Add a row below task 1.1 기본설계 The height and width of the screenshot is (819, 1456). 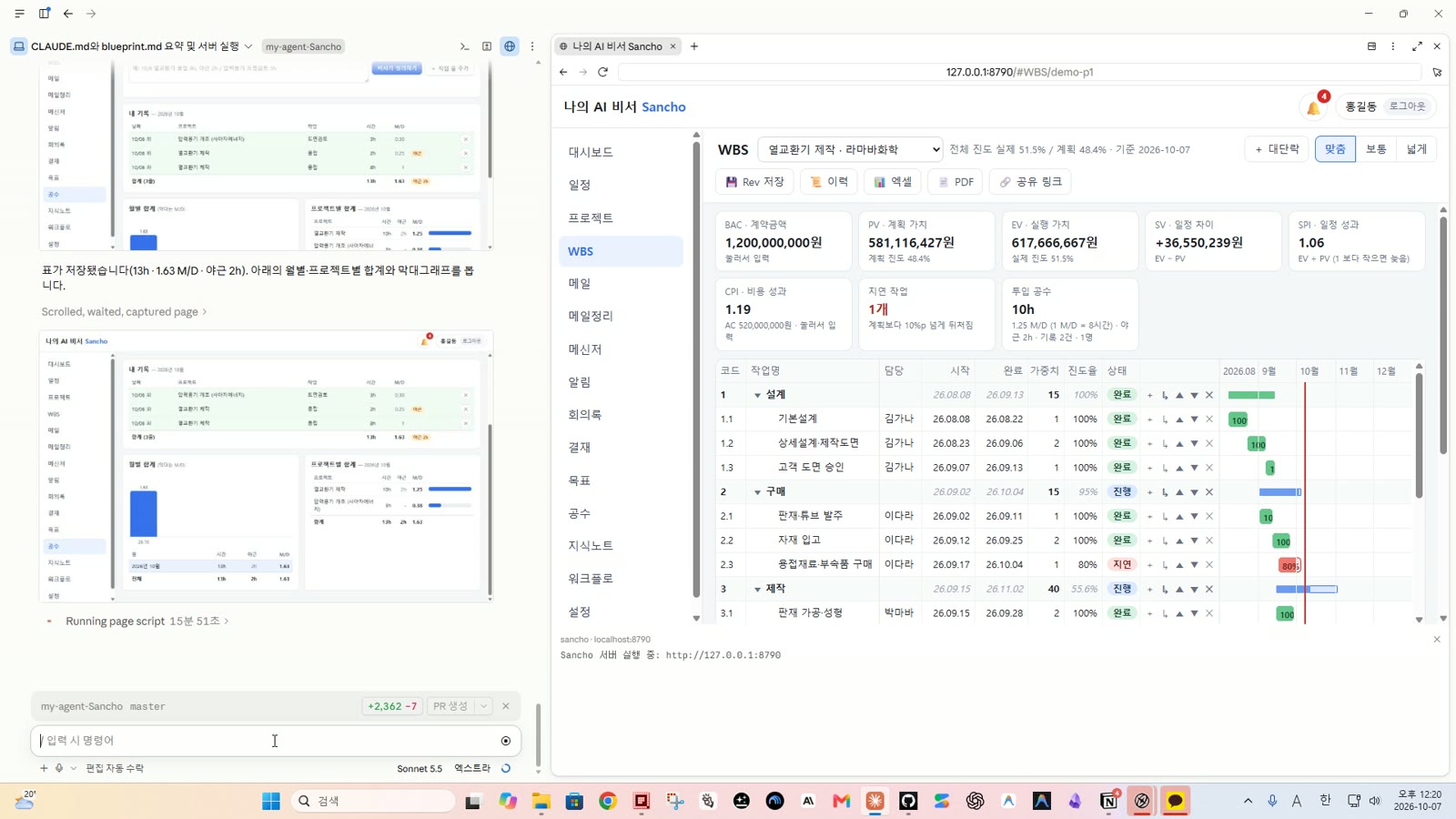1149,420
